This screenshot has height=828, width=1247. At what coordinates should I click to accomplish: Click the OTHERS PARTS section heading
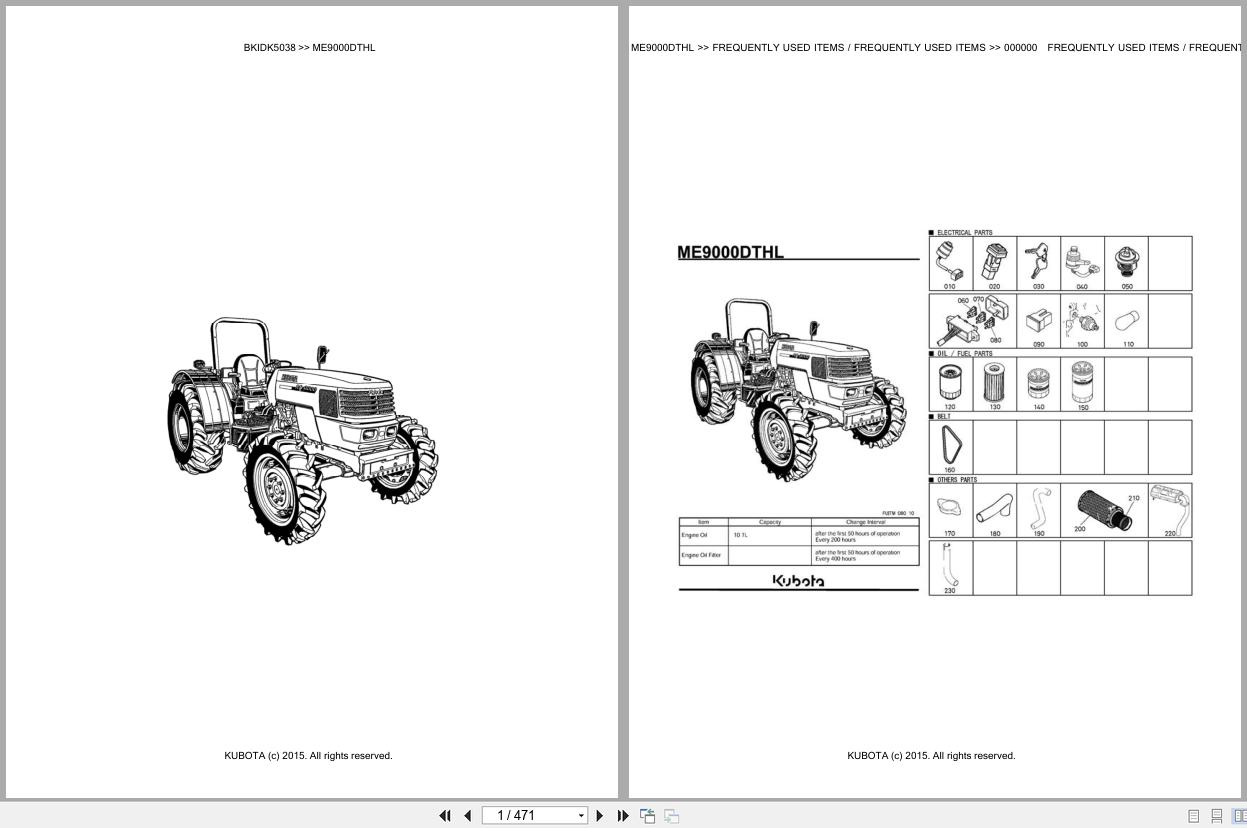tap(957, 480)
